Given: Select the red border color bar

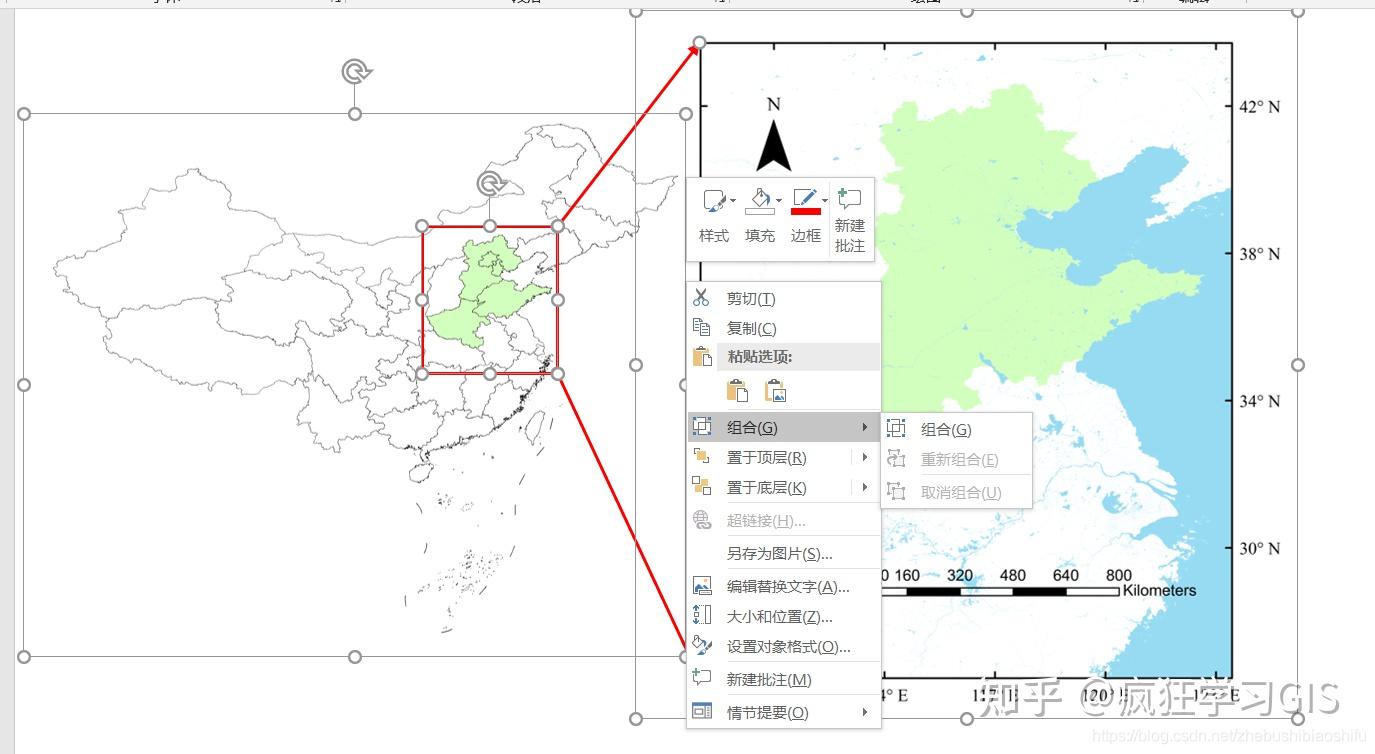Looking at the screenshot, I should (805, 211).
